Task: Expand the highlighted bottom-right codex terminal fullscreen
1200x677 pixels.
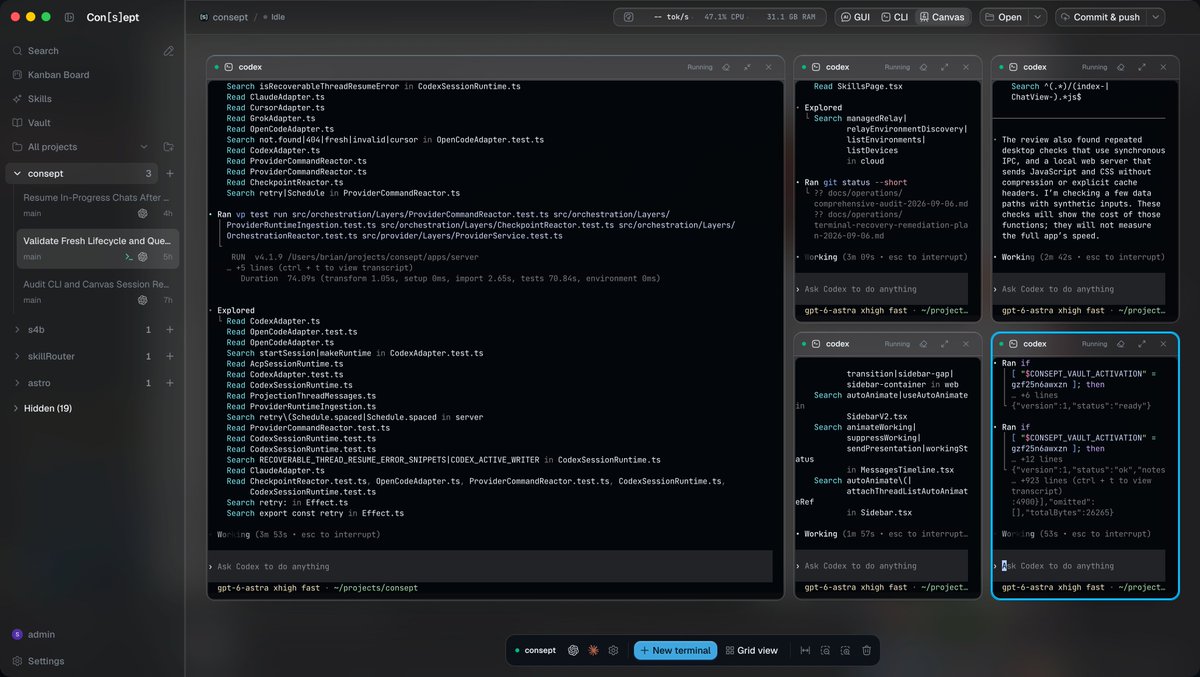Action: (1141, 344)
